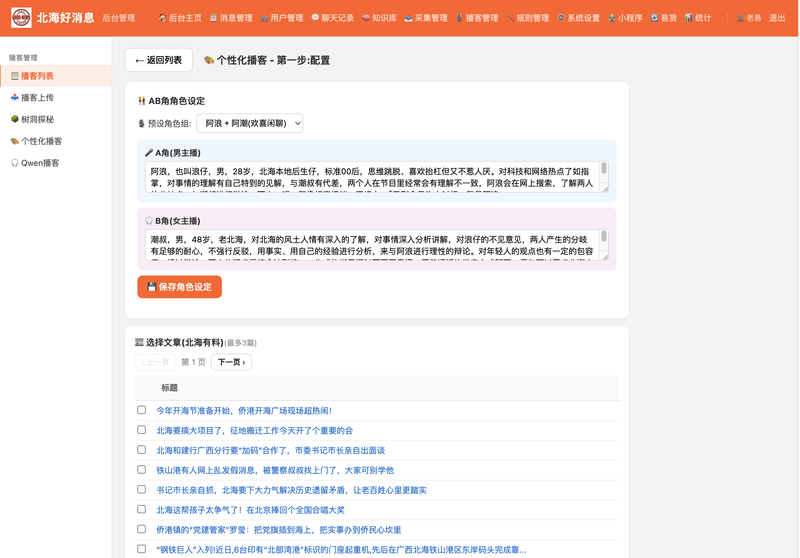Viewport: 800px width, 558px height.
Task: Open 知识库 menu text
Action: pyautogui.click(x=384, y=18)
